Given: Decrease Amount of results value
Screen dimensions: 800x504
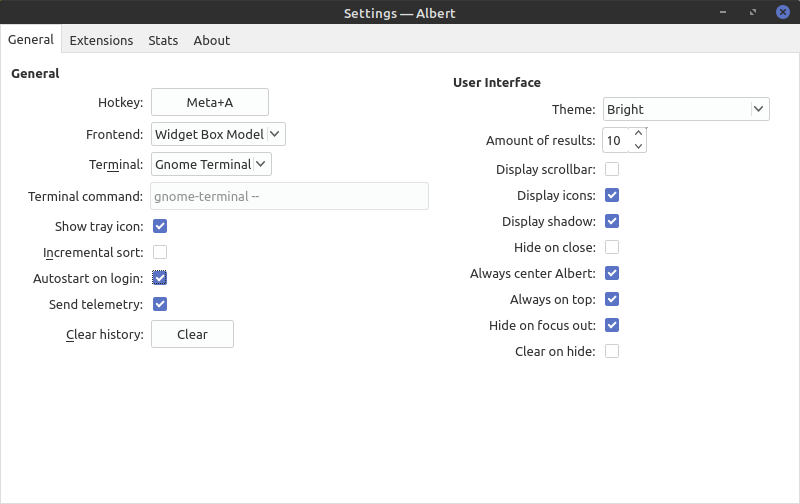Looking at the screenshot, I should pyautogui.click(x=638, y=146).
